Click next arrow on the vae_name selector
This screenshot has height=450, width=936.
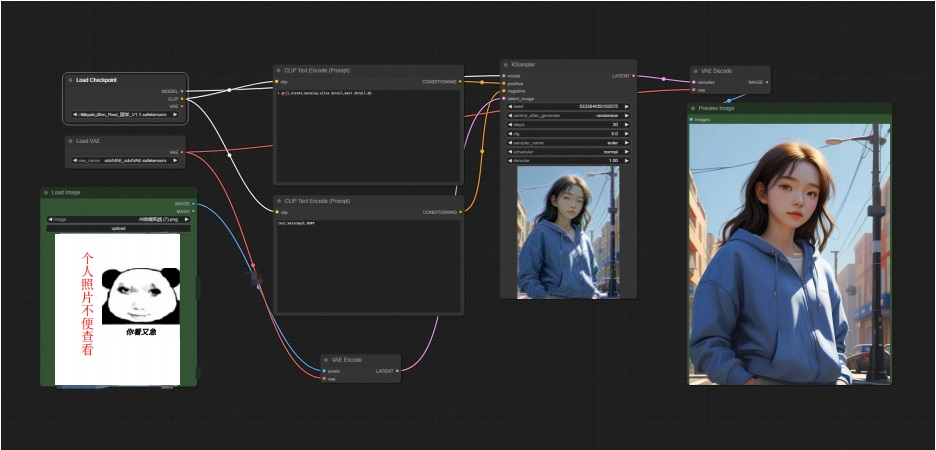(x=176, y=160)
